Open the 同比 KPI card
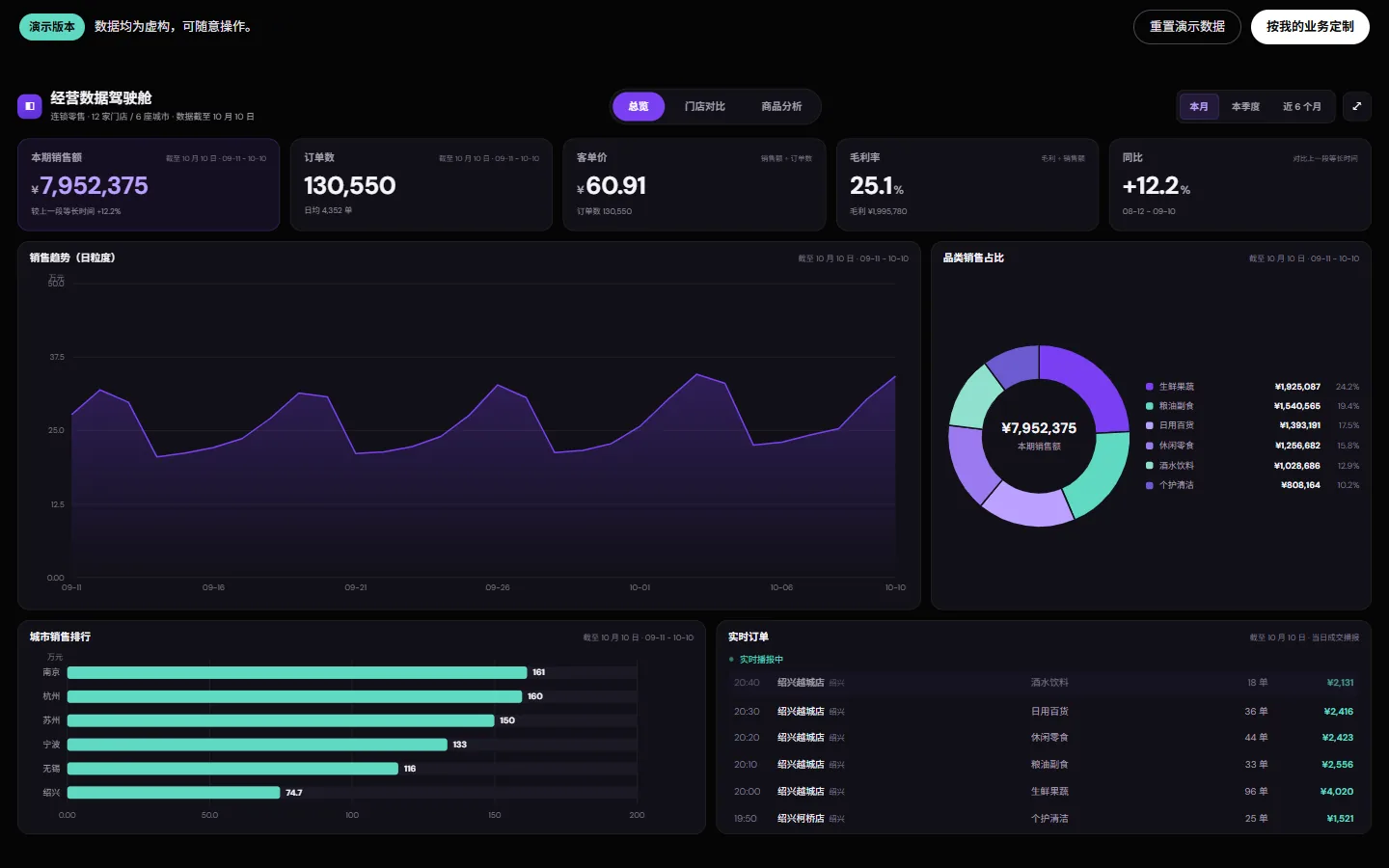1389x868 pixels. (x=1240, y=184)
